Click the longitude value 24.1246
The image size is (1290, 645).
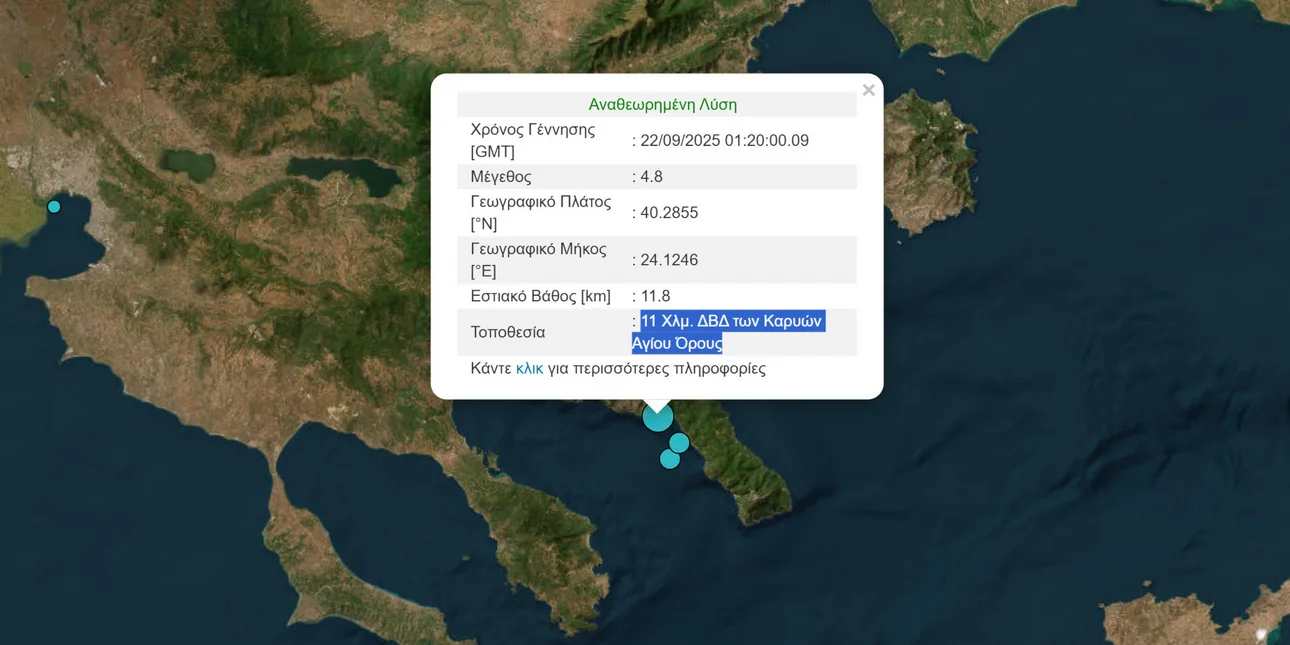[x=669, y=260]
